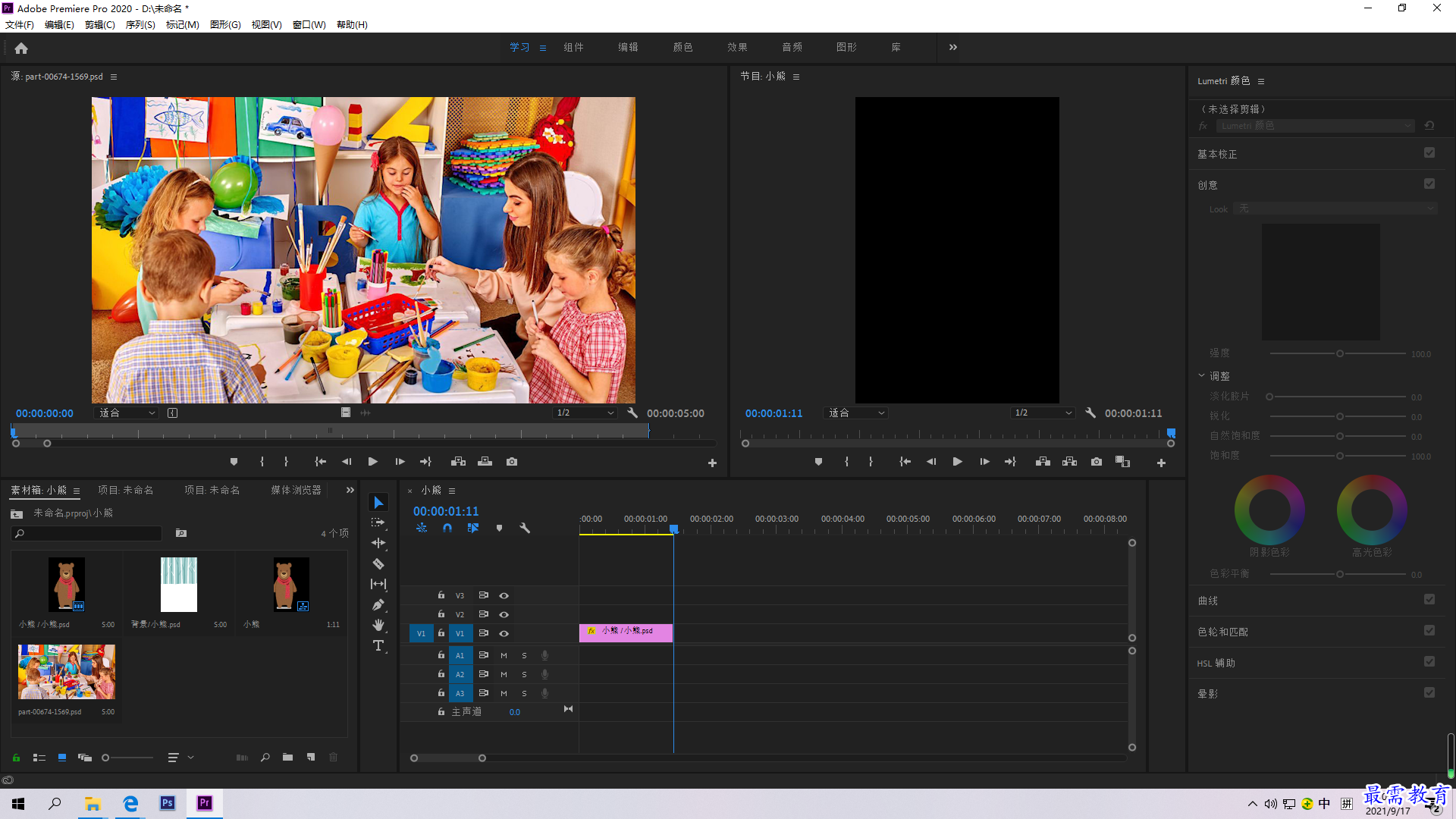This screenshot has width=1456, height=819.
Task: Click Extract button in program monitor
Action: coord(1069,461)
